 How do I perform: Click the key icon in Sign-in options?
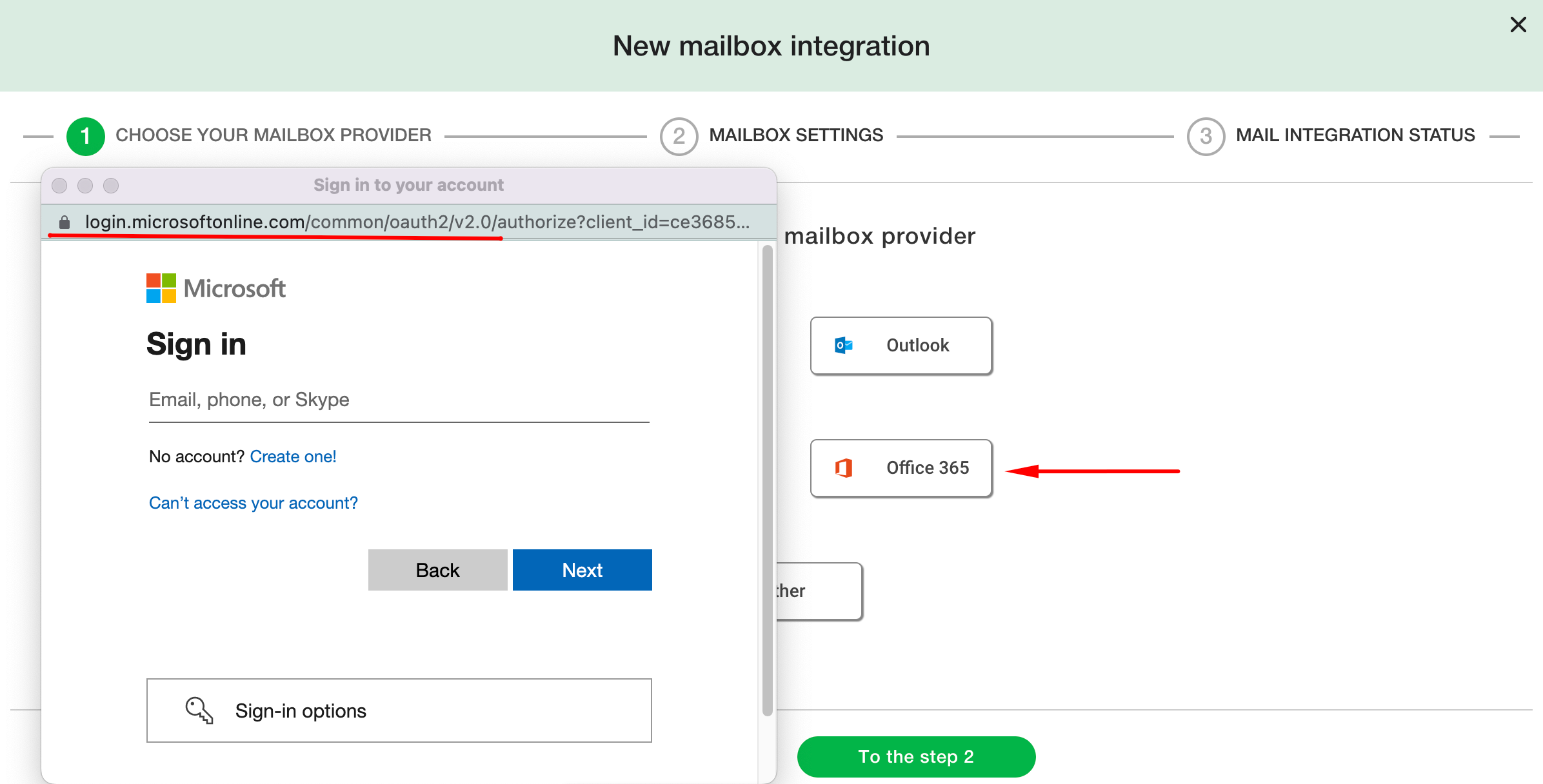click(x=199, y=710)
